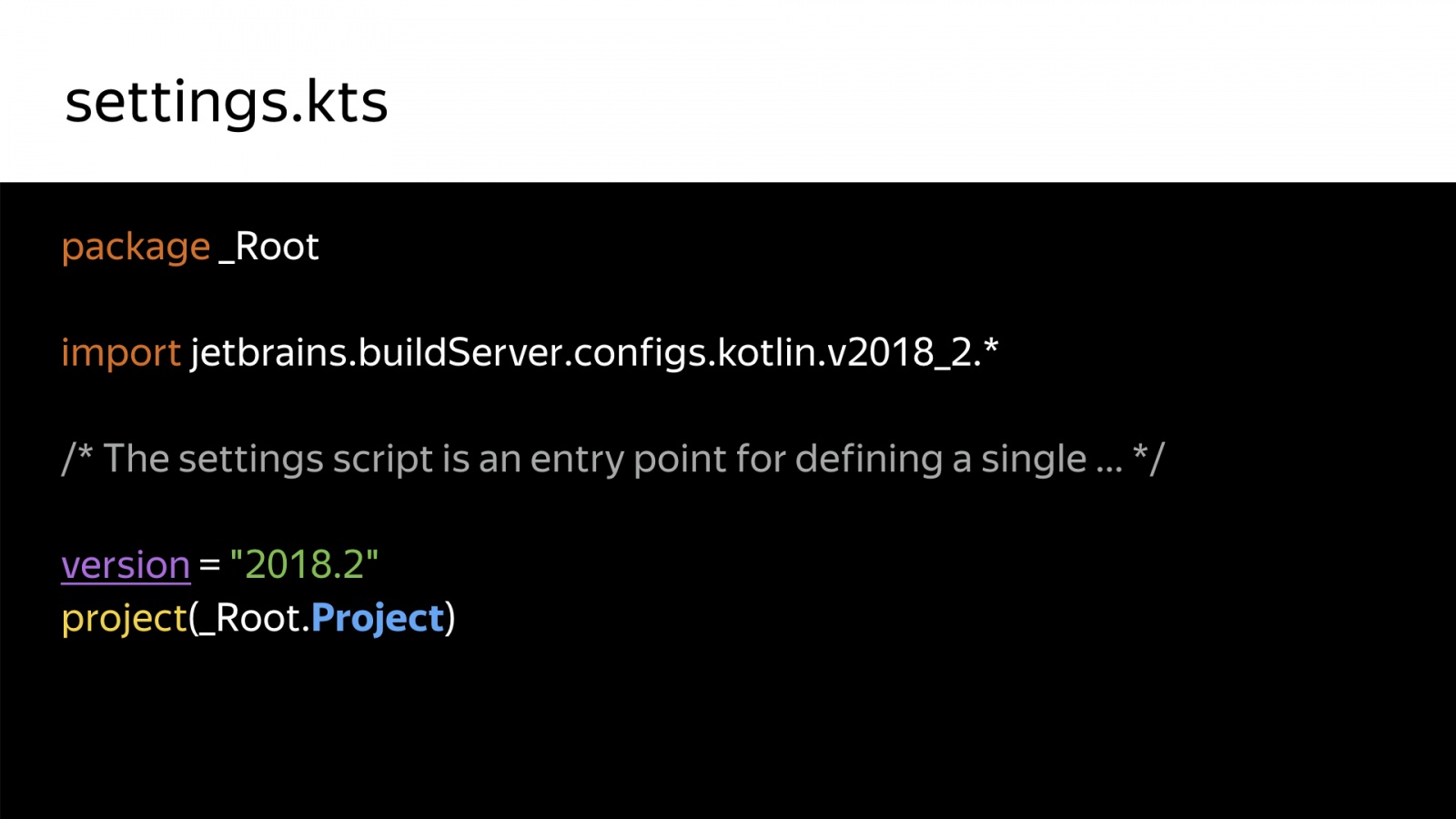
Task: Click the _Root package name
Action: click(269, 248)
